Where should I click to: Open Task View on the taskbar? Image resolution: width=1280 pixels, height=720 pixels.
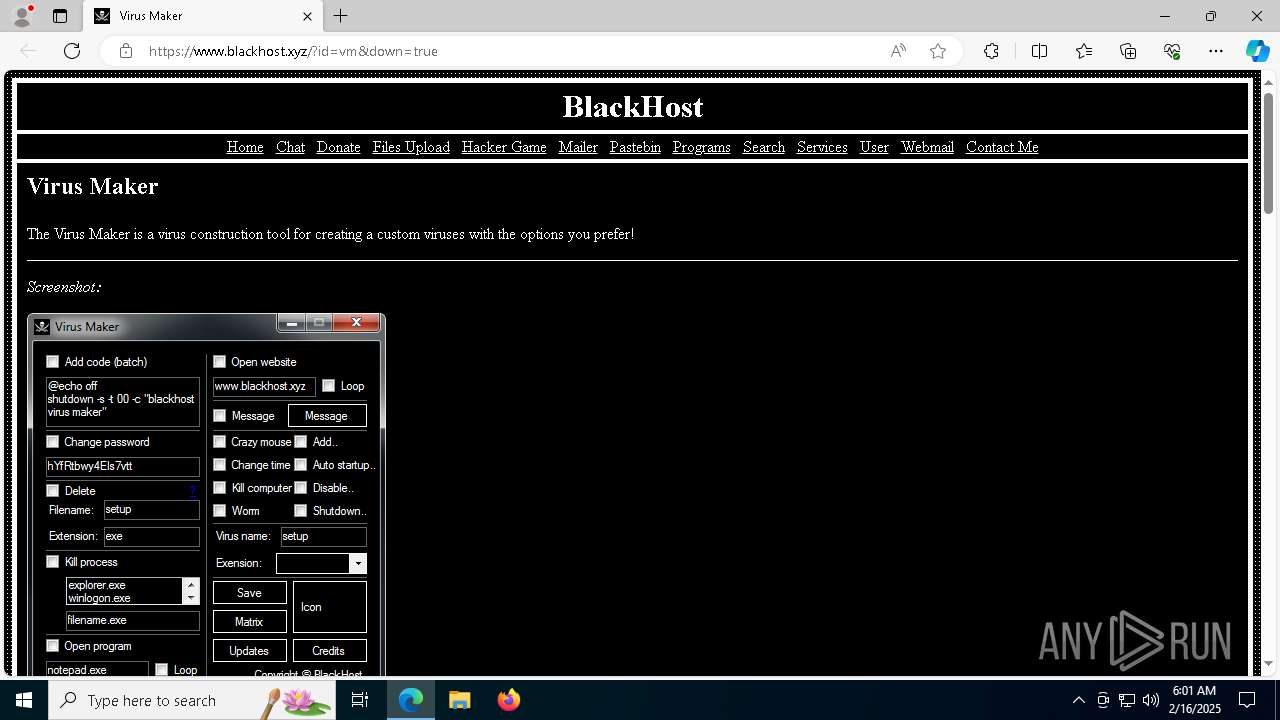click(x=360, y=700)
